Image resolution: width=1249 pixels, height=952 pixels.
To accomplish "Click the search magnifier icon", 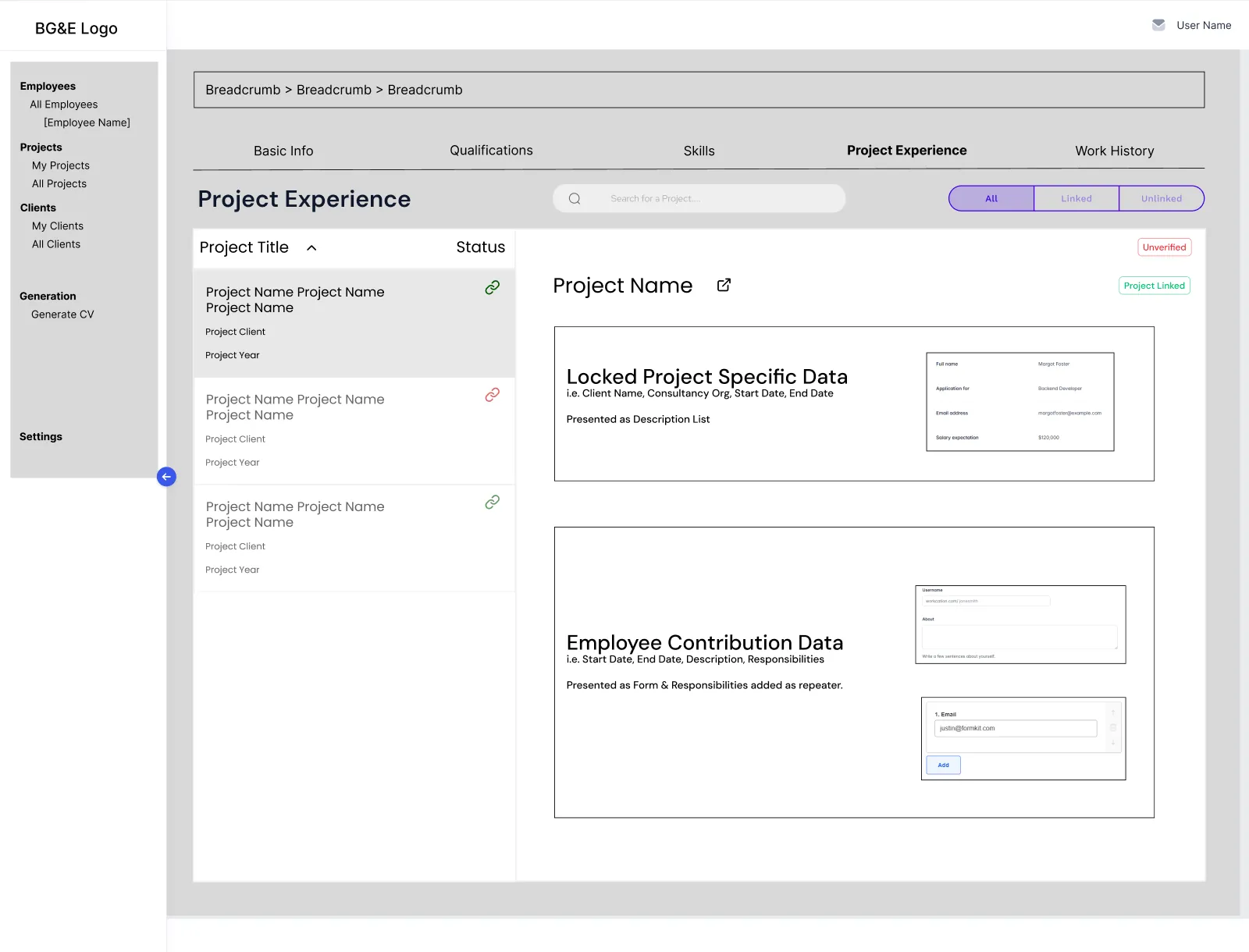I will [575, 199].
